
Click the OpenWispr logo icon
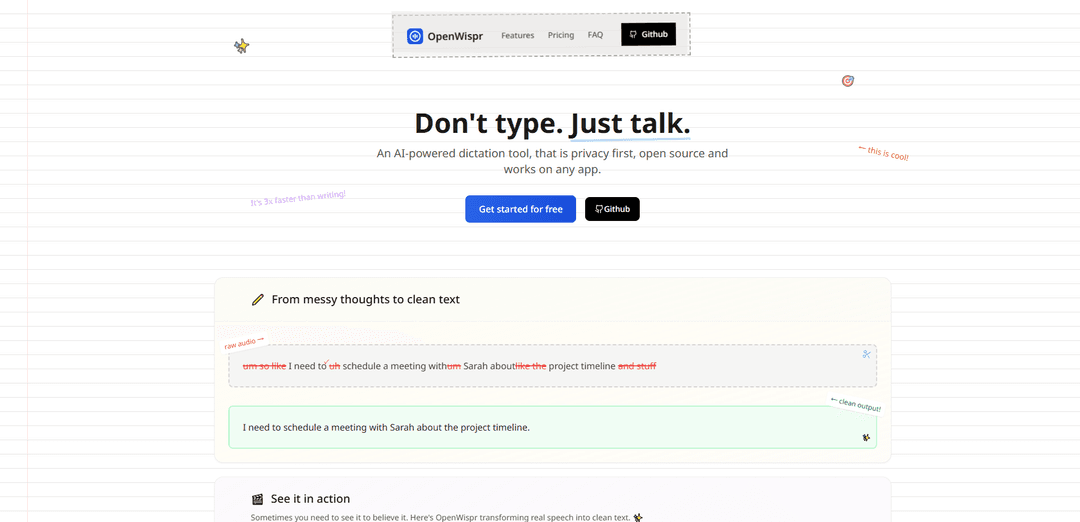point(415,36)
